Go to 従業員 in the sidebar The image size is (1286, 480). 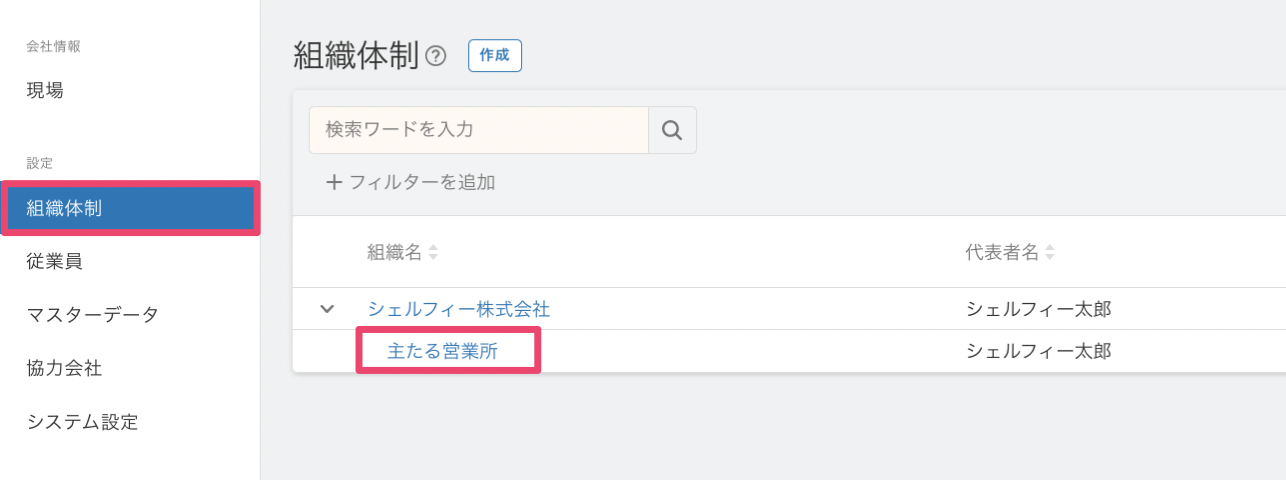pos(54,262)
